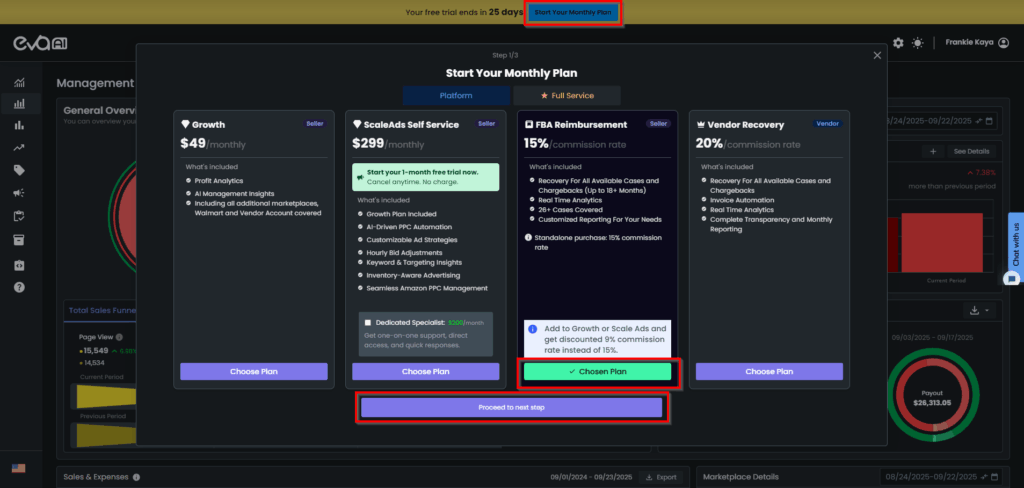Click plus button beside See Details
The height and width of the screenshot is (488, 1024).
click(933, 151)
